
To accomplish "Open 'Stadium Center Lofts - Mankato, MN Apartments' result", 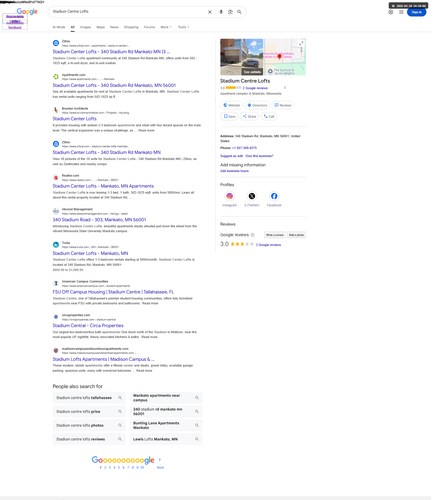I will (103, 186).
